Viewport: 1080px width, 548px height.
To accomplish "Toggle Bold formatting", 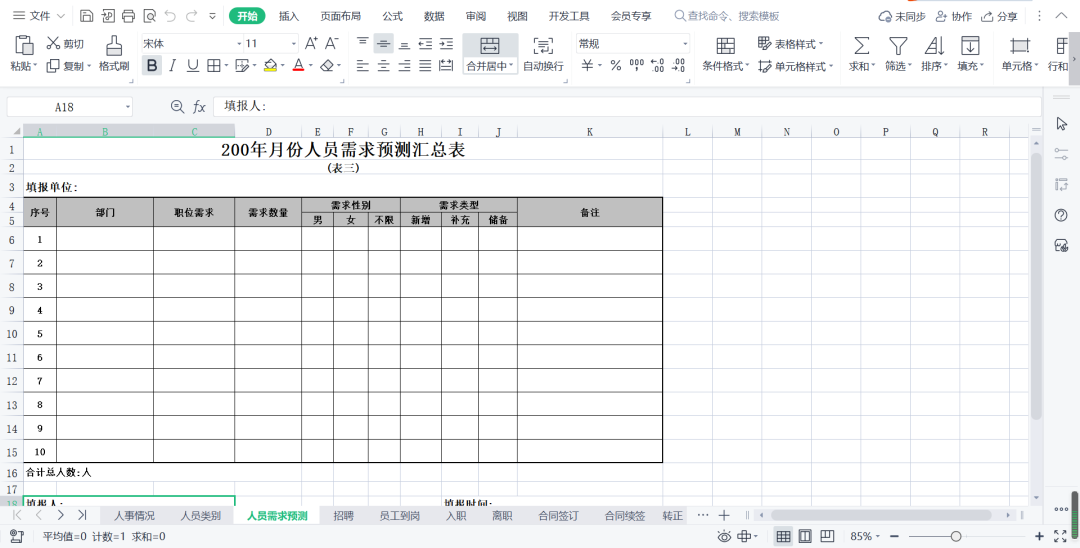I will (152, 65).
